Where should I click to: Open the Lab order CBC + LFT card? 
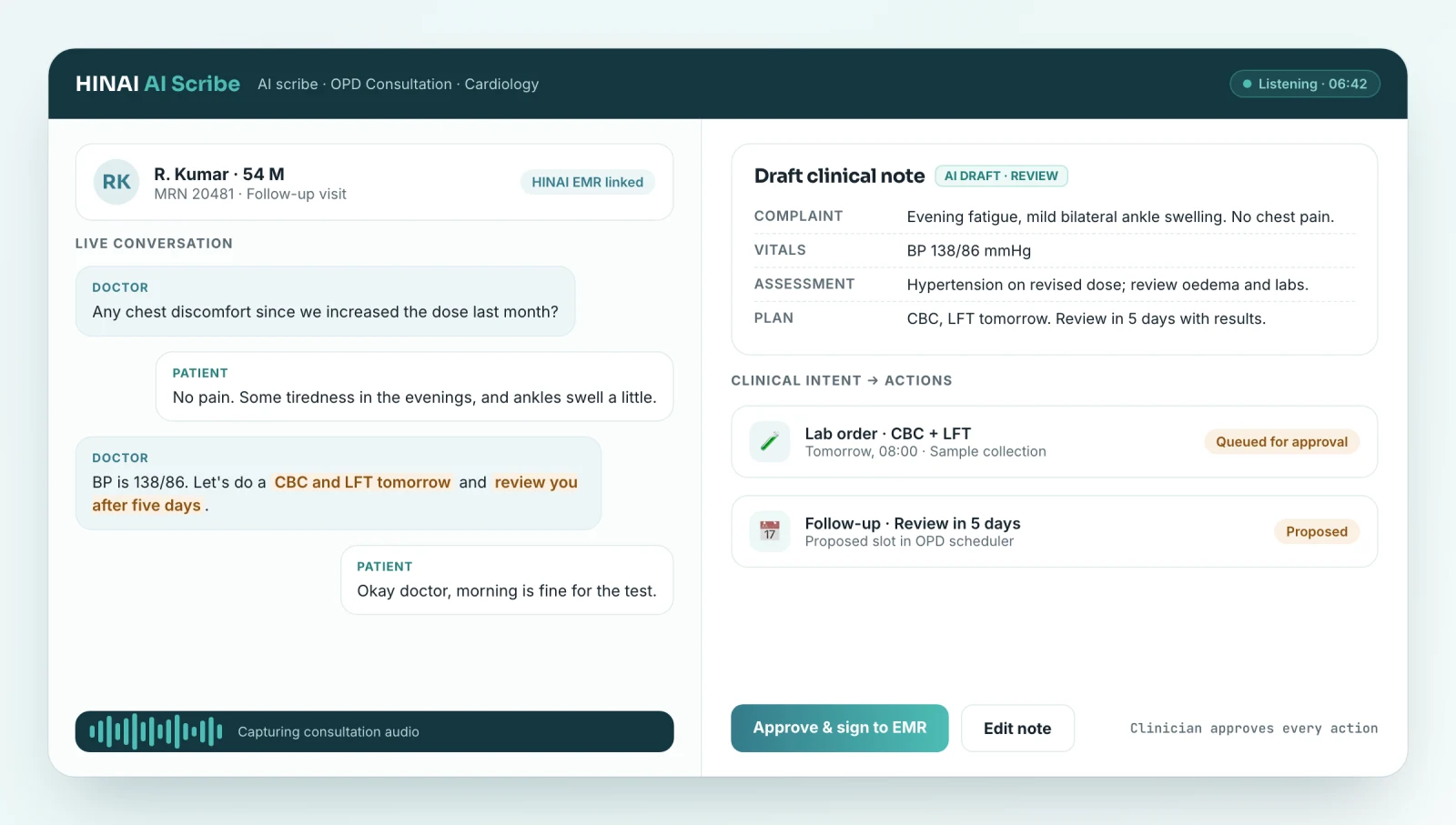click(1054, 442)
